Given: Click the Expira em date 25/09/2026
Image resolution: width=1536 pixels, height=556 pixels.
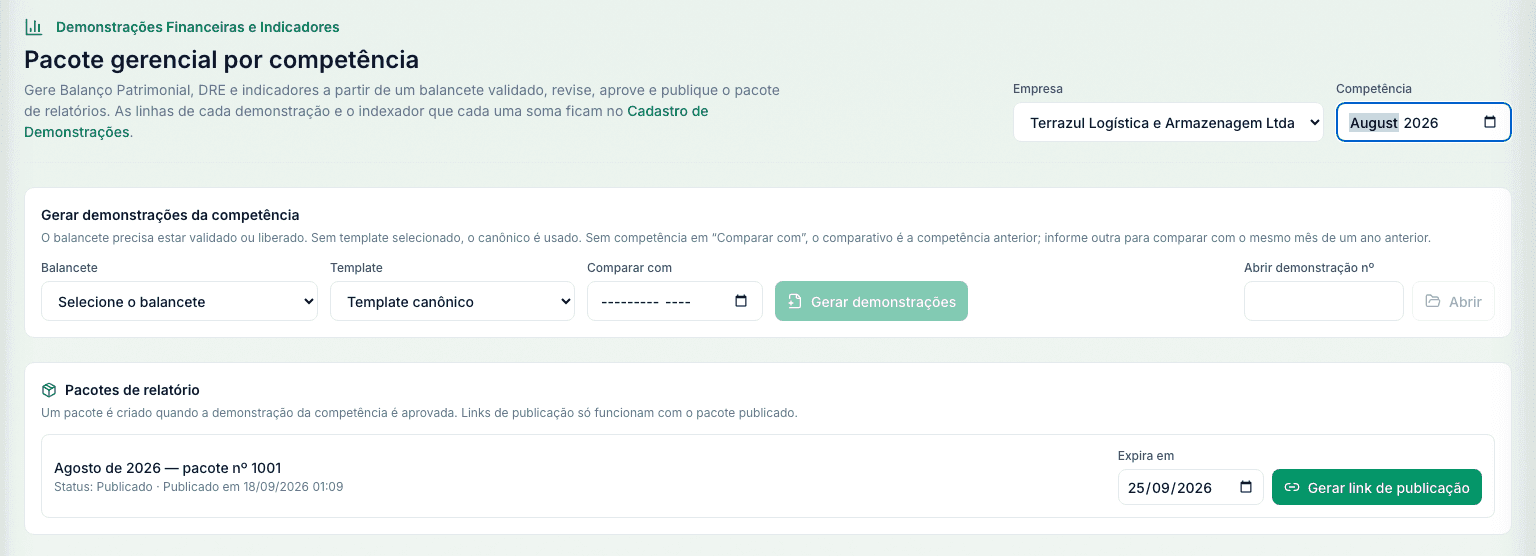Looking at the screenshot, I should coord(1169,488).
